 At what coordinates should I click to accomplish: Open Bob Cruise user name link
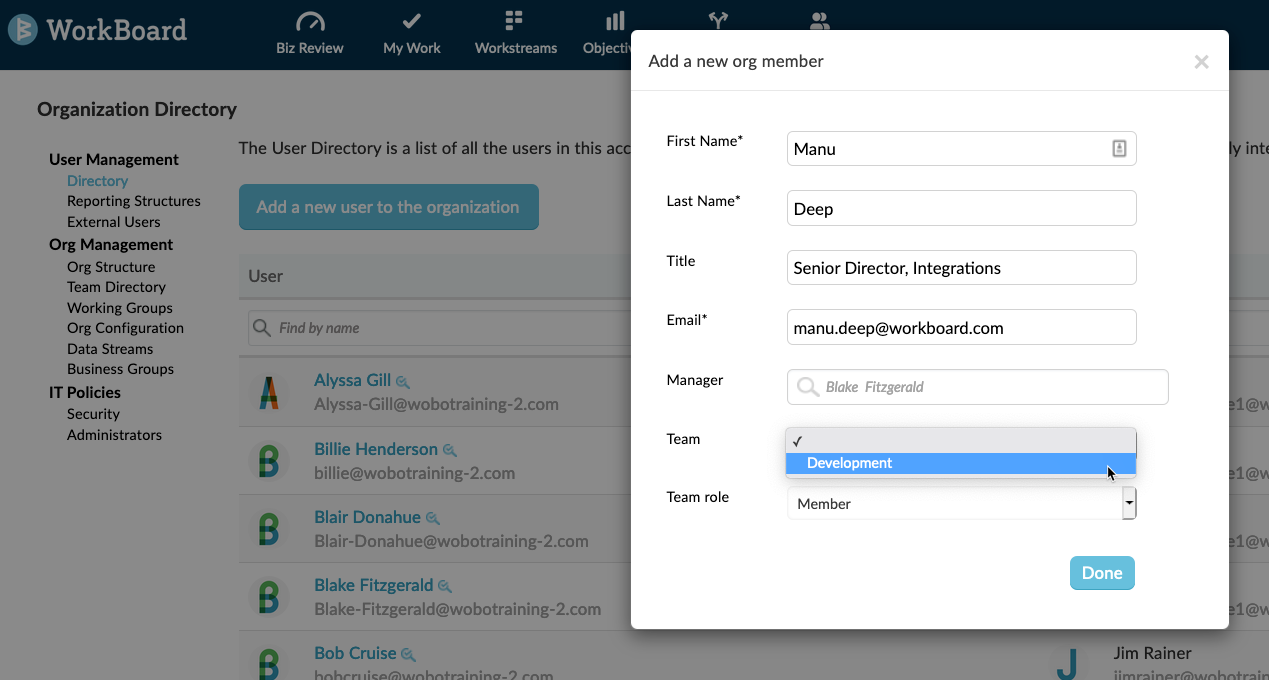tap(355, 653)
